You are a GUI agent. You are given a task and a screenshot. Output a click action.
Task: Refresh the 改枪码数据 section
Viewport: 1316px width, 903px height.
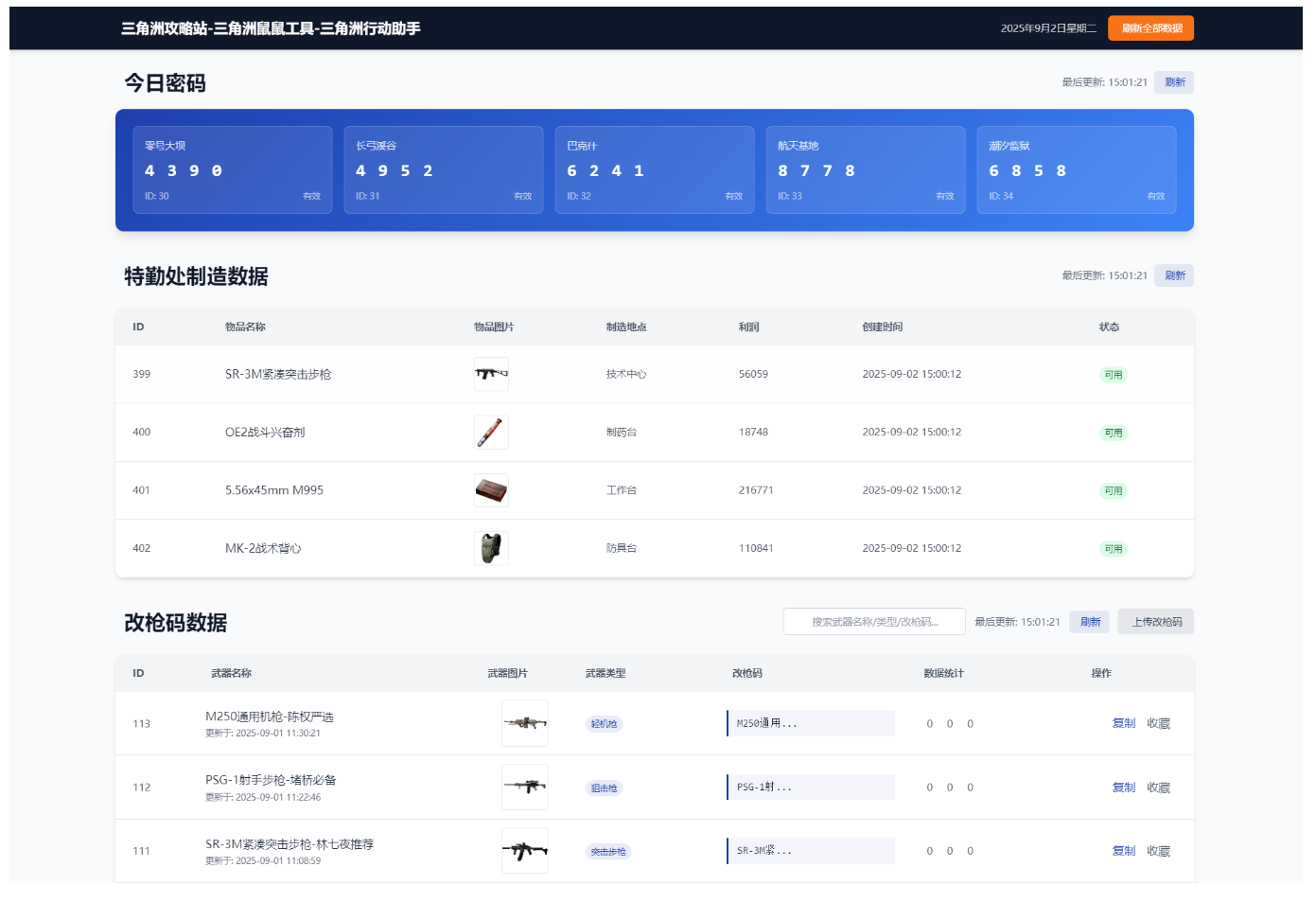1090,622
